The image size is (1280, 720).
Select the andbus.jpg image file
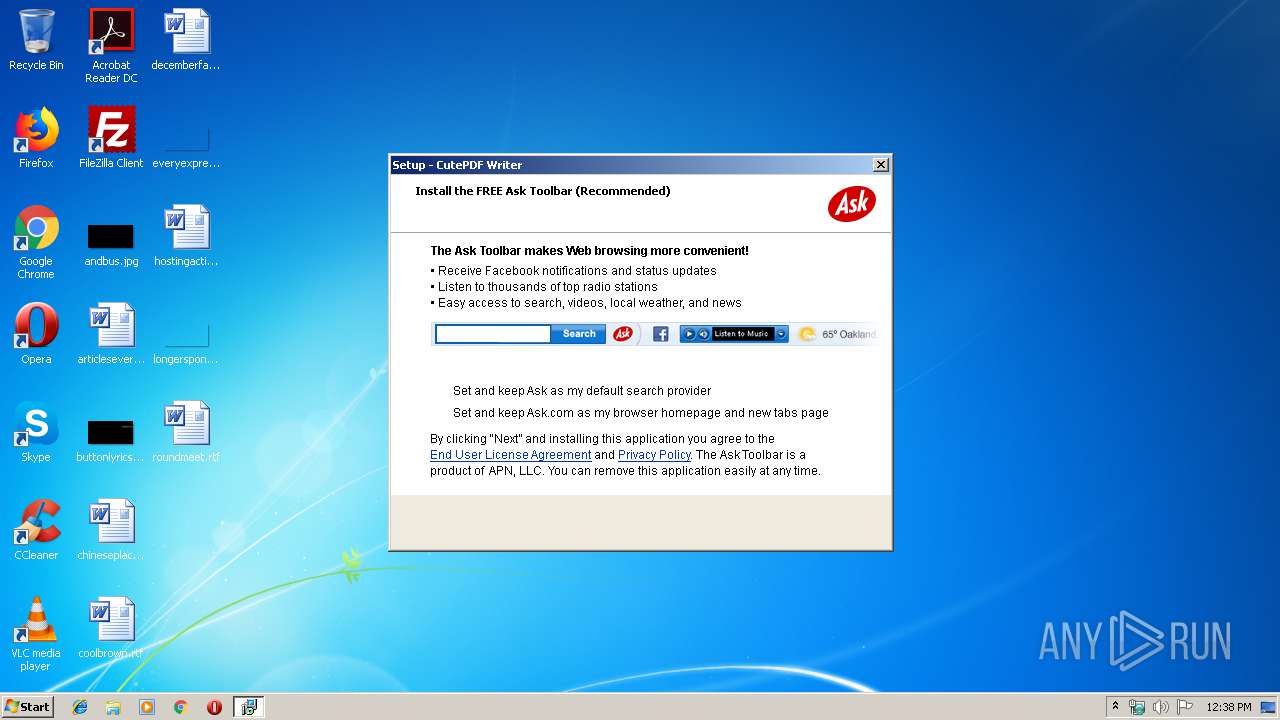111,244
